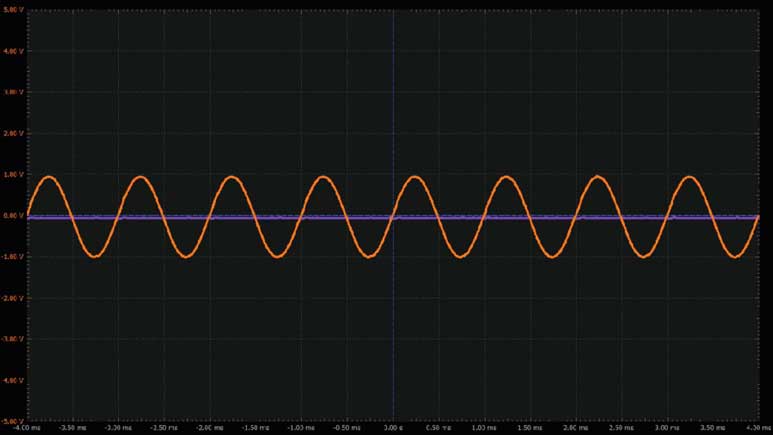Click the -1.00 V vertical axis label
This screenshot has height=435, width=773.
coord(11,256)
